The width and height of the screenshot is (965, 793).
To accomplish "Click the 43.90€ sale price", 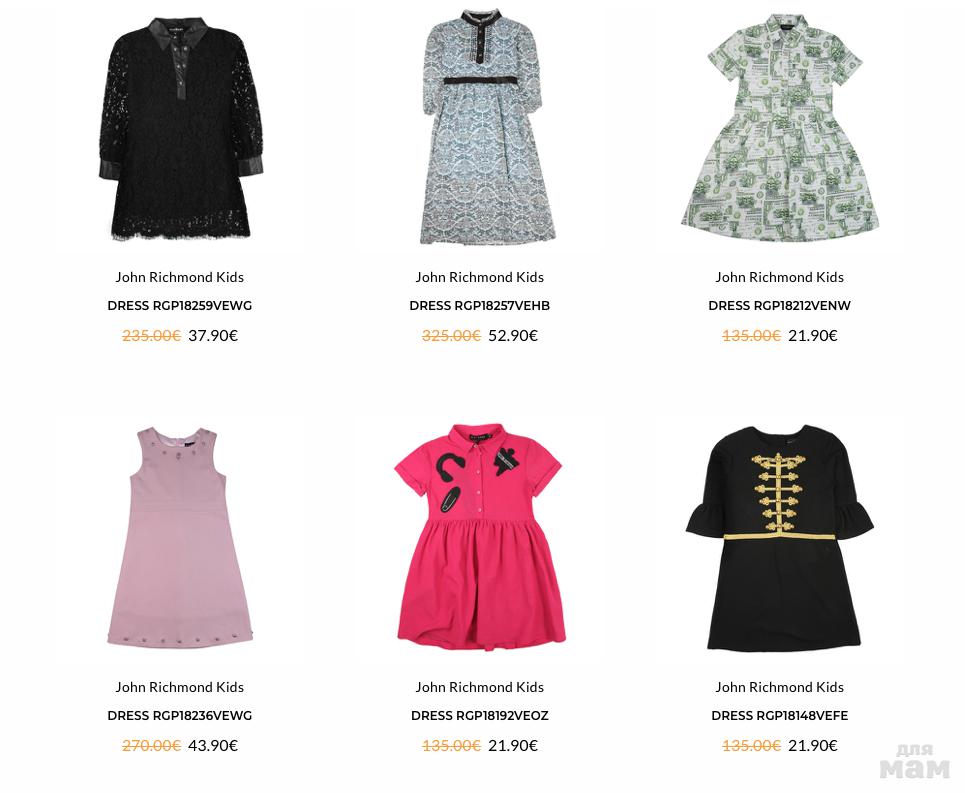I will (213, 746).
